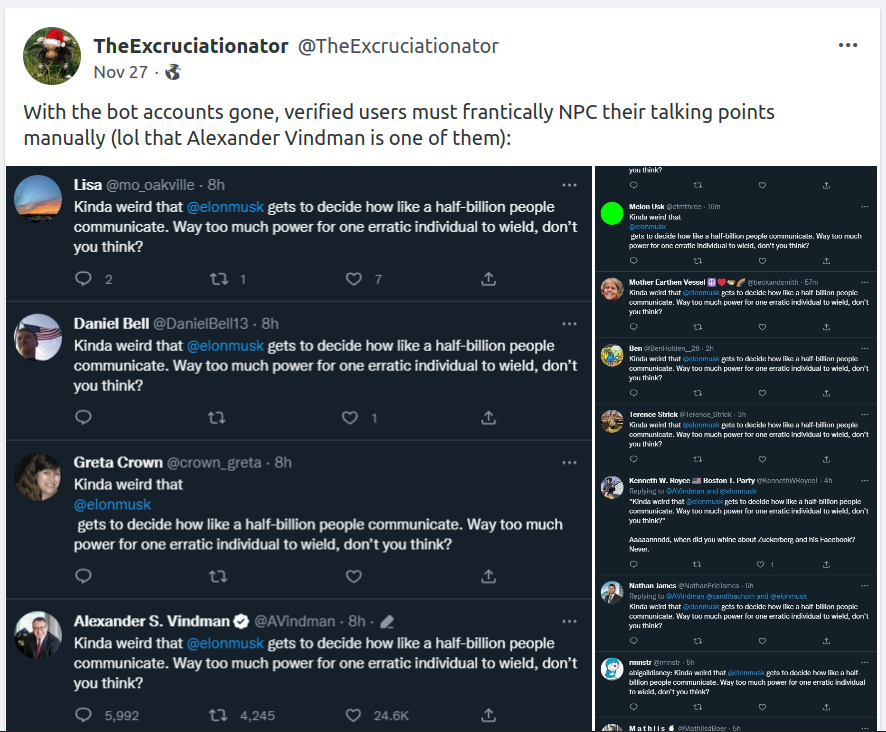Click the public globe icon beside Nov 27
The width and height of the screenshot is (886, 732).
click(173, 72)
